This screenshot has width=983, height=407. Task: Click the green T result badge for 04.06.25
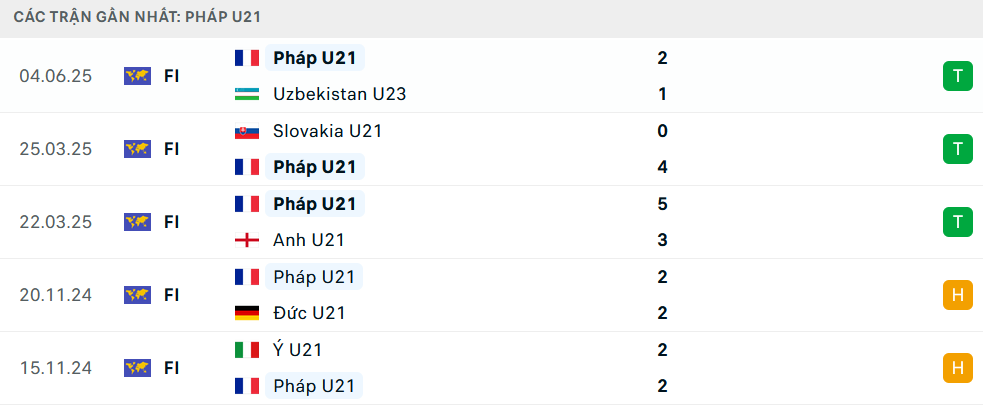point(957,77)
